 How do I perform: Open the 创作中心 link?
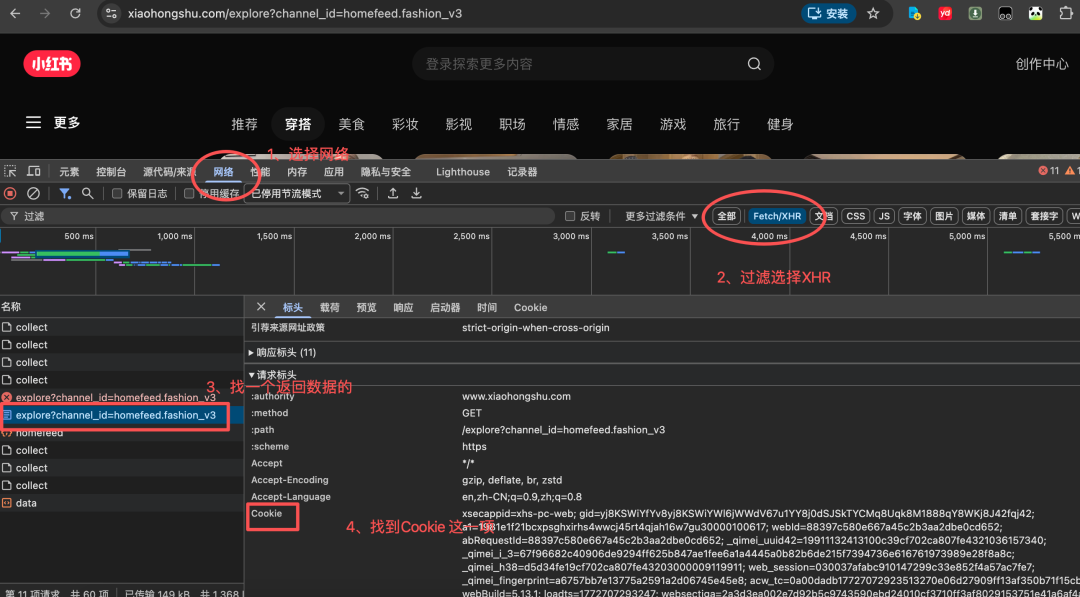pos(1042,64)
